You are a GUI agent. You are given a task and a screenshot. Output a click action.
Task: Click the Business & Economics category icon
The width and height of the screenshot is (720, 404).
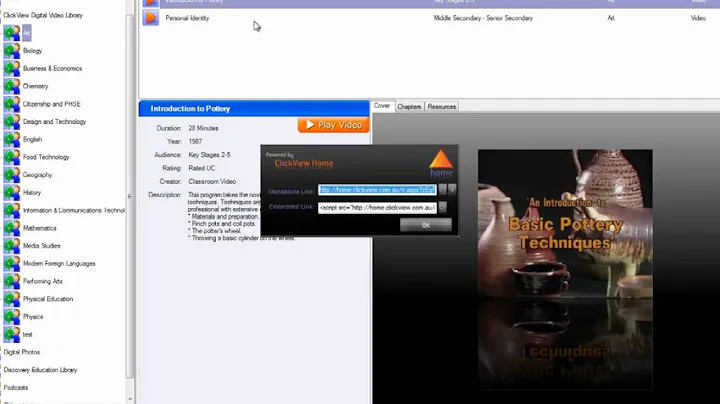[x=12, y=68]
